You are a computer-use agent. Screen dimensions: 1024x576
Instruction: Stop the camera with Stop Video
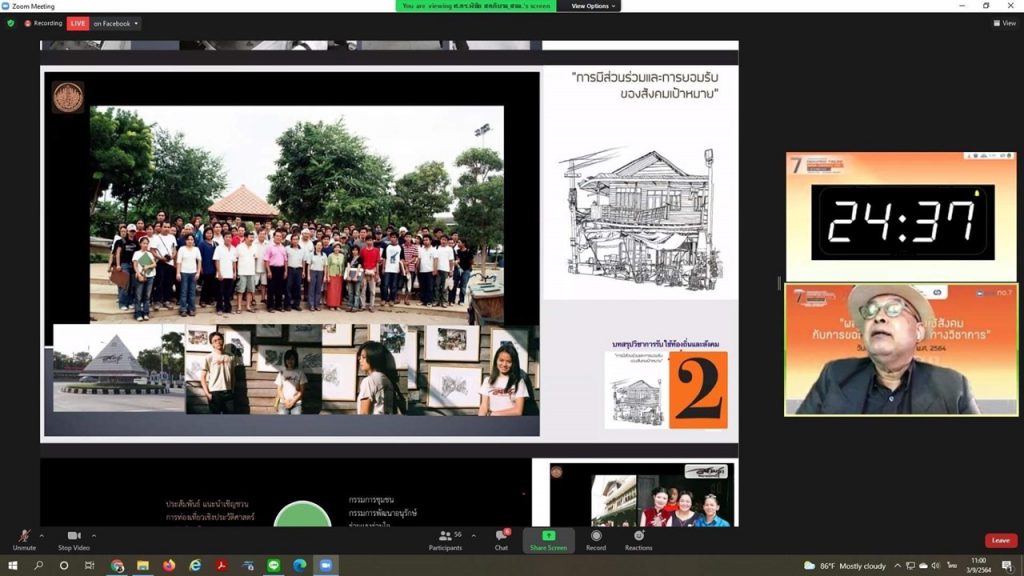pyautogui.click(x=74, y=540)
